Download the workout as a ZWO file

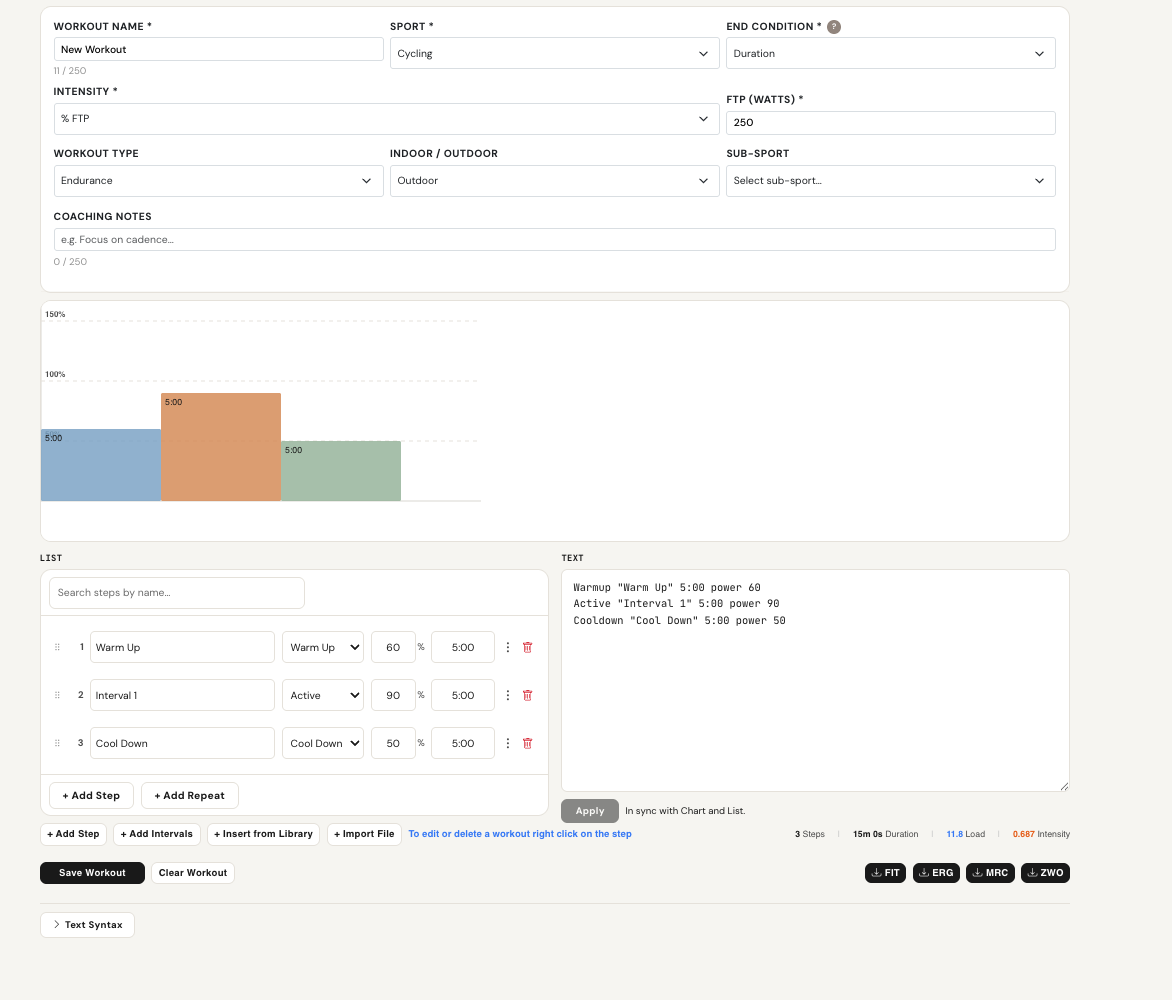1045,873
